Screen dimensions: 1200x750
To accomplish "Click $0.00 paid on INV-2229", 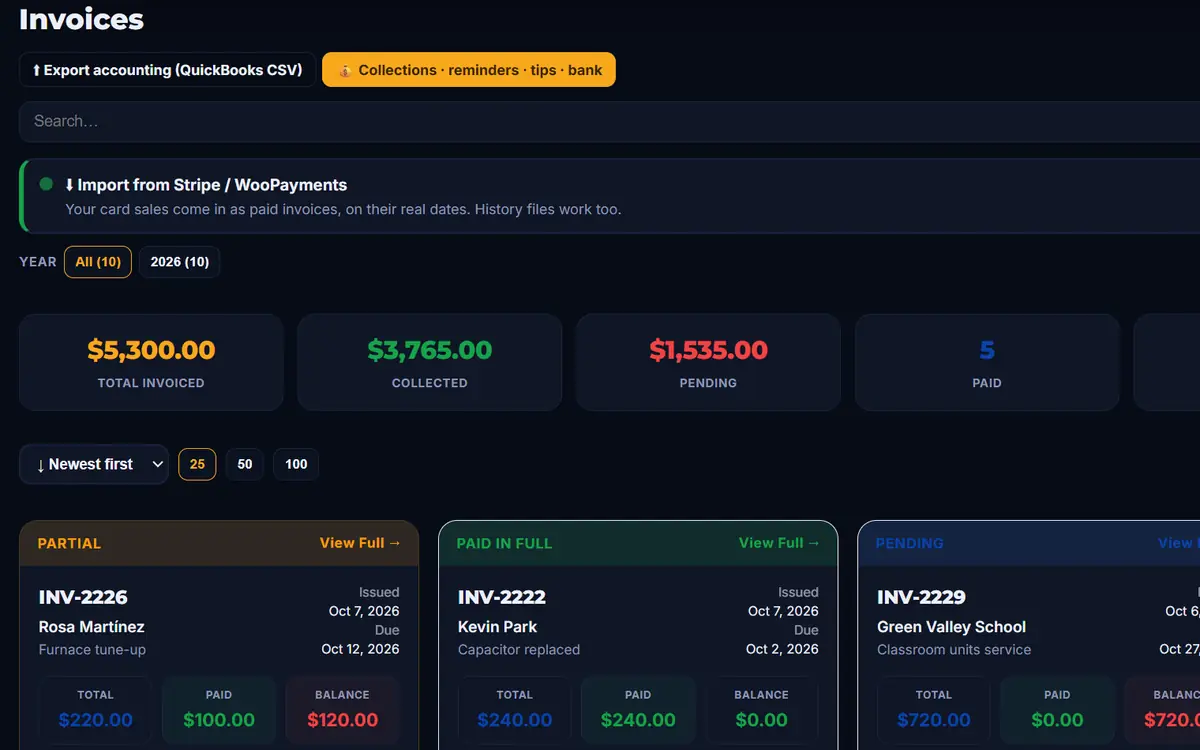I will click(1057, 720).
